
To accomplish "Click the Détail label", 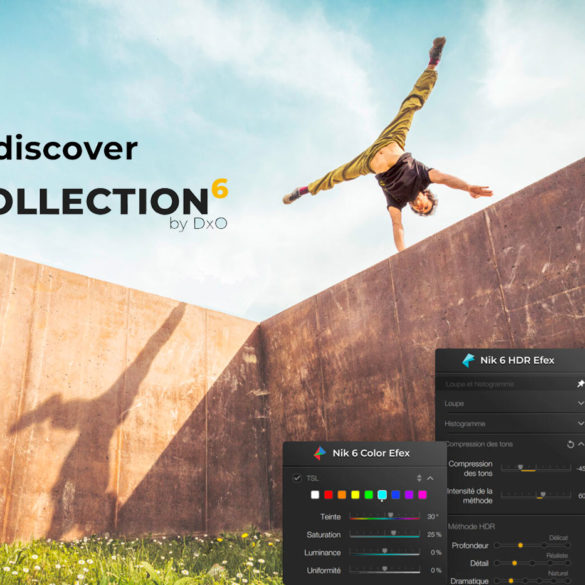I will pos(479,563).
